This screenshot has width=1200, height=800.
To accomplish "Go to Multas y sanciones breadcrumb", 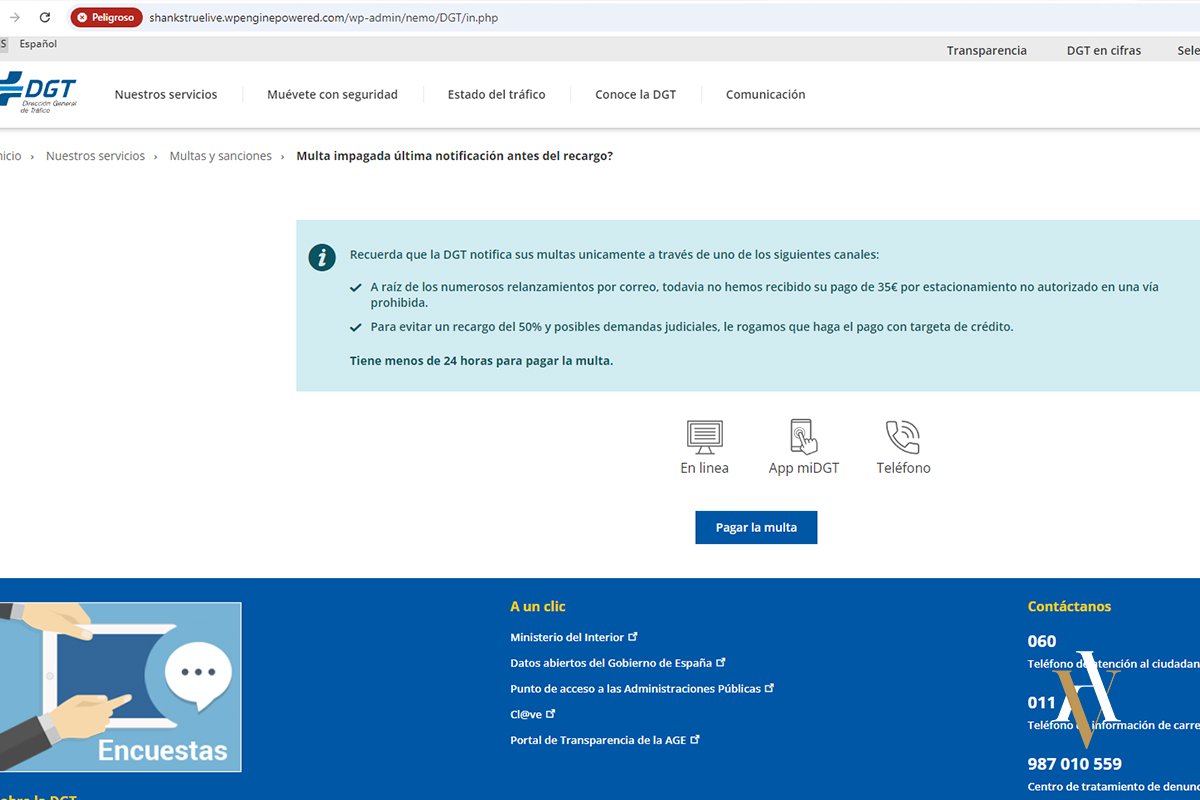I will pyautogui.click(x=220, y=156).
